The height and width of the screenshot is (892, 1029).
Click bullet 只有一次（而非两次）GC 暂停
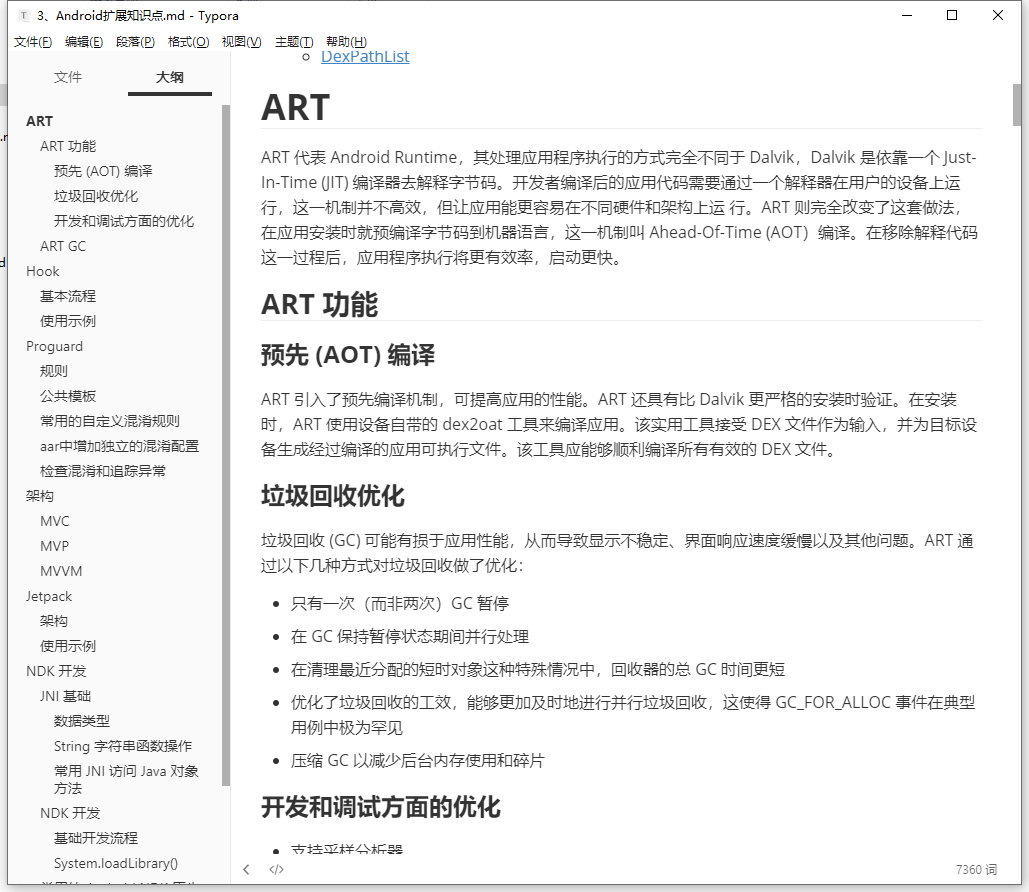coord(400,604)
